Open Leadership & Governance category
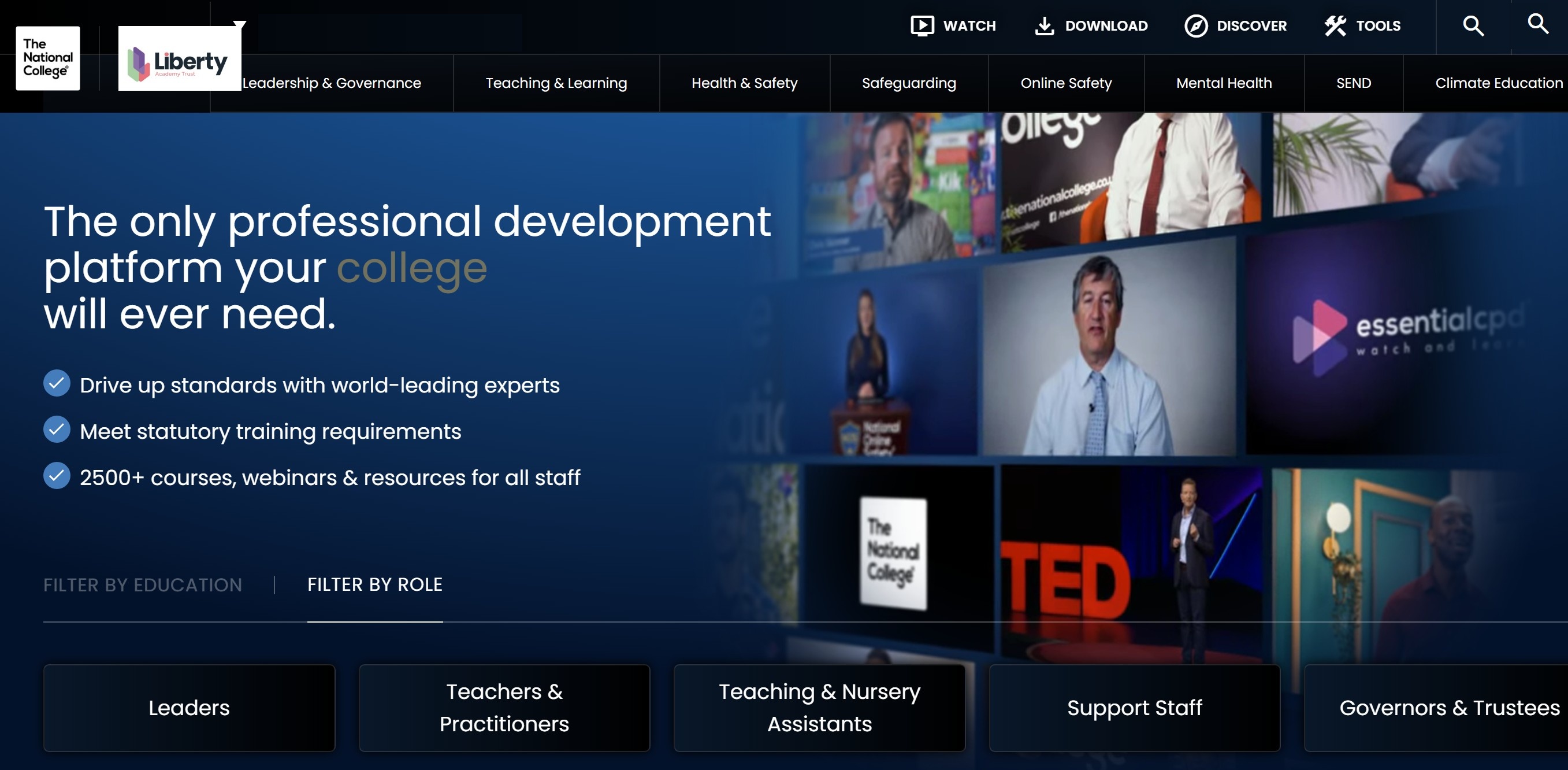The width and height of the screenshot is (1568, 770). coord(332,83)
